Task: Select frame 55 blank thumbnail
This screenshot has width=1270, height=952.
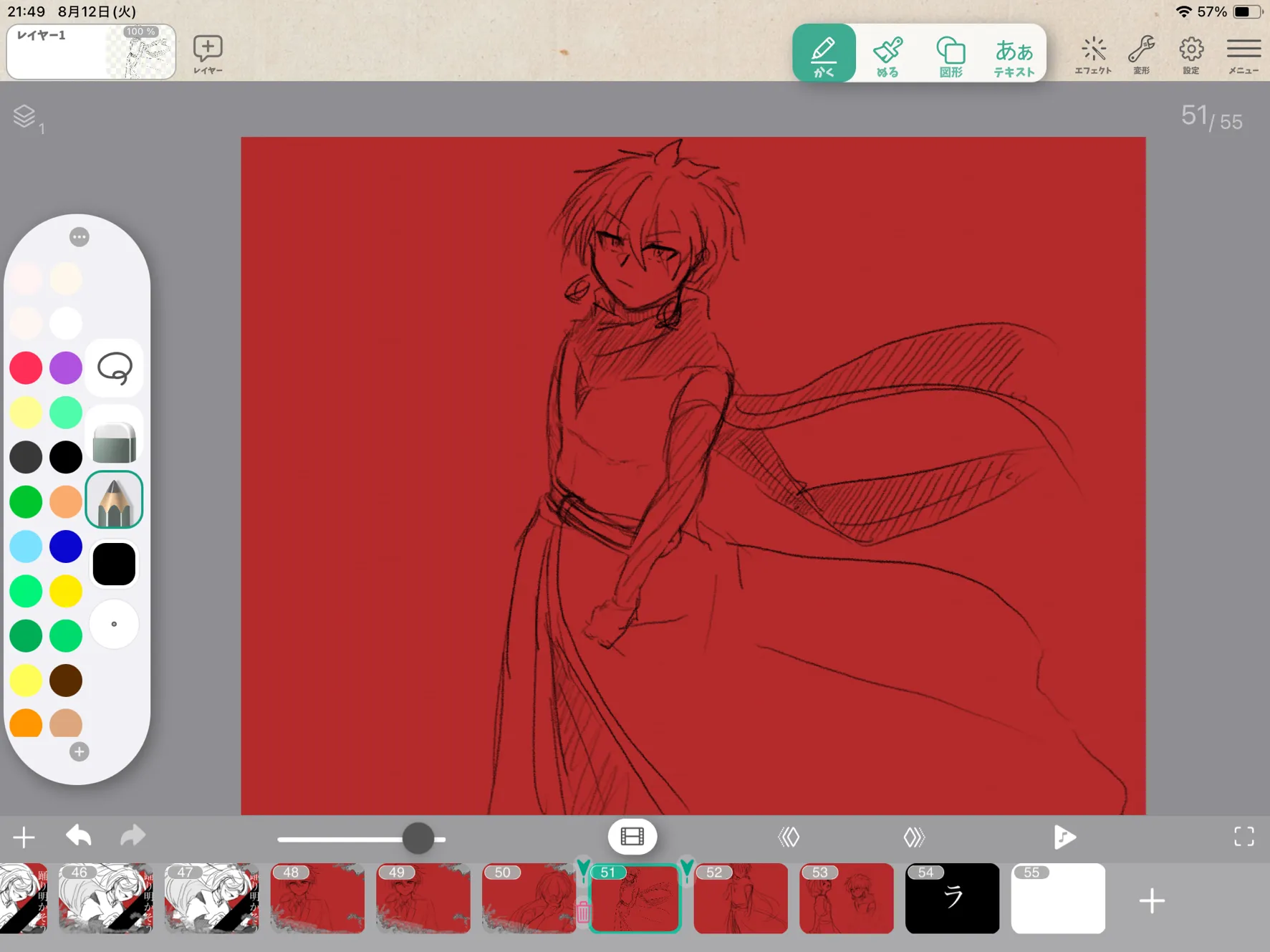Action: point(1058,898)
